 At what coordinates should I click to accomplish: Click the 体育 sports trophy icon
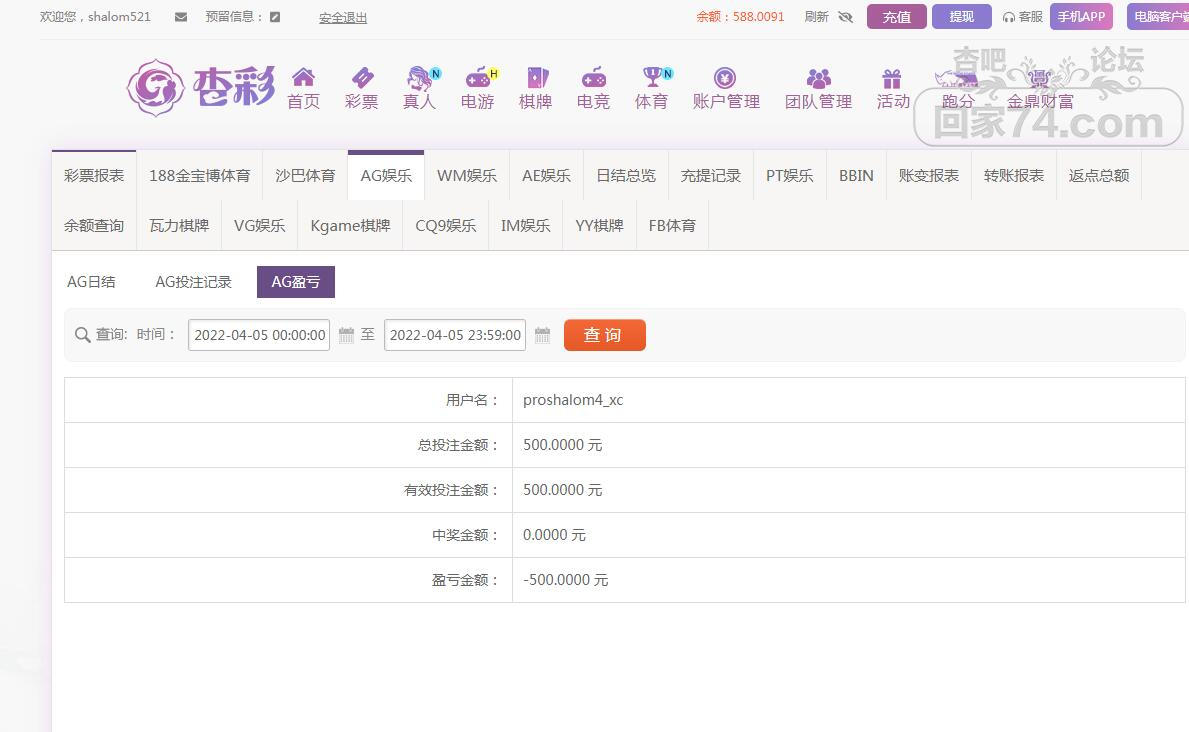(x=652, y=78)
